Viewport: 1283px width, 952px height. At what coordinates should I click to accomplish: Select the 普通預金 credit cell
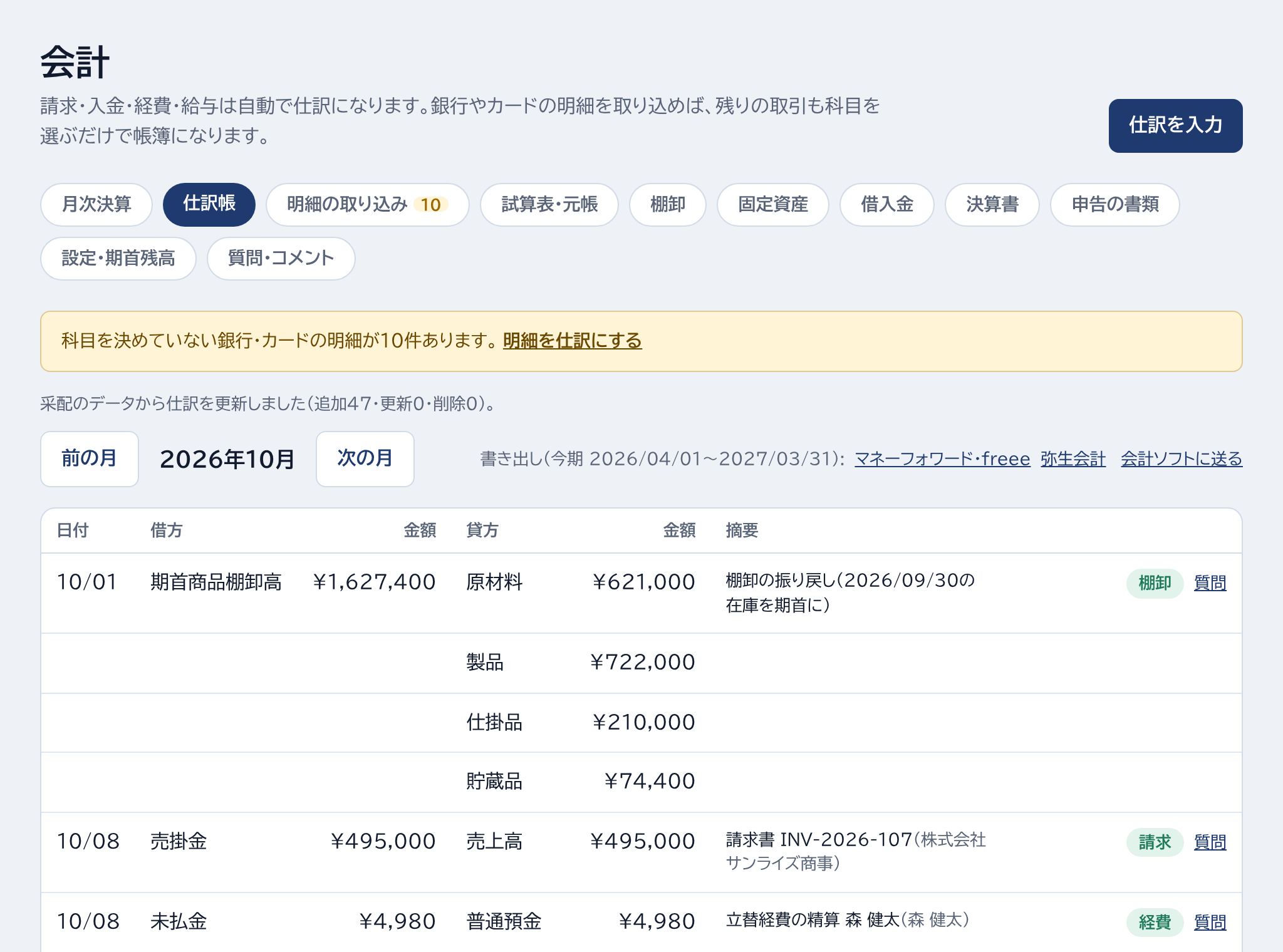(x=504, y=922)
